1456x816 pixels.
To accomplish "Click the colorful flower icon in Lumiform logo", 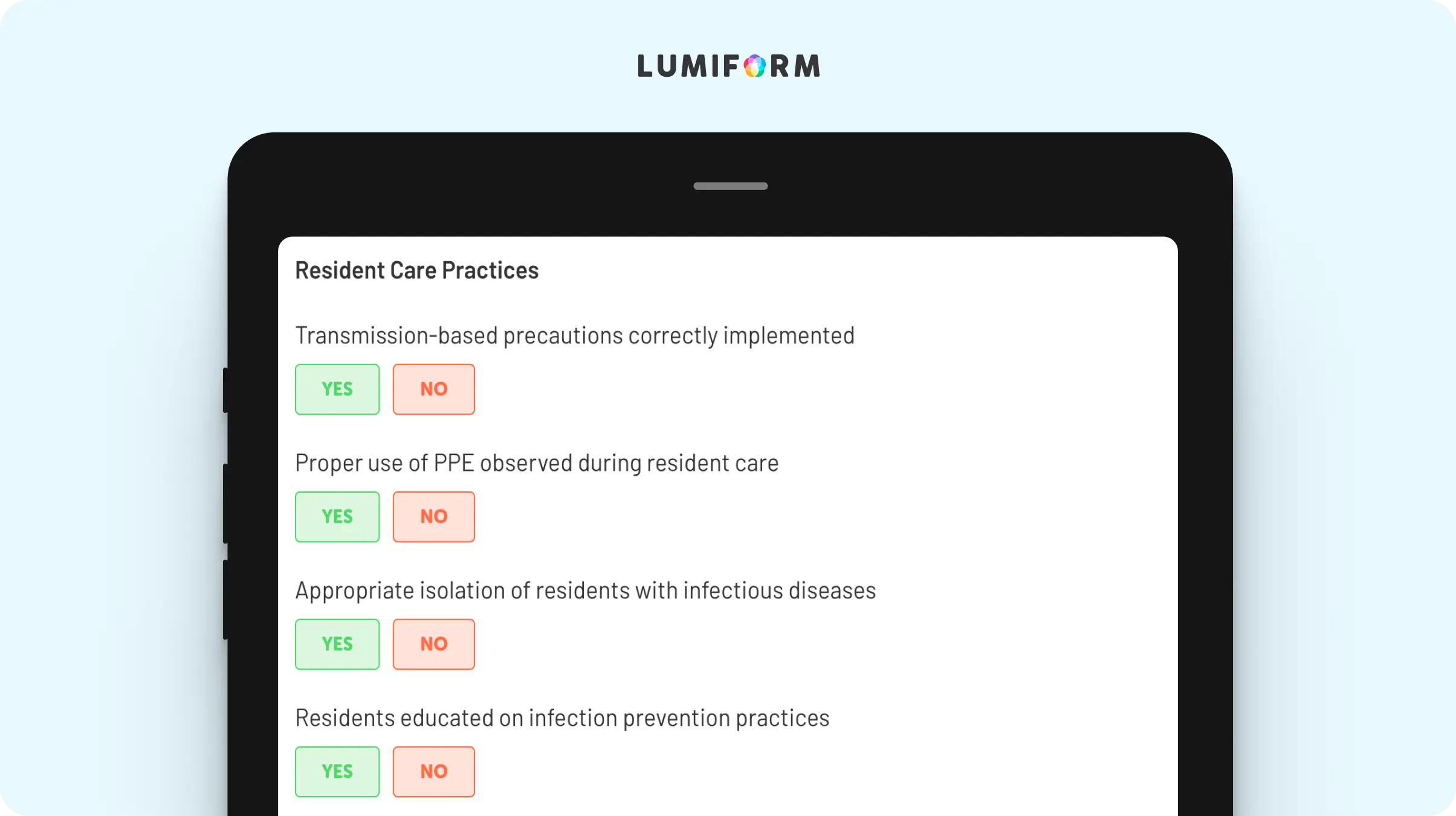I will pyautogui.click(x=754, y=66).
